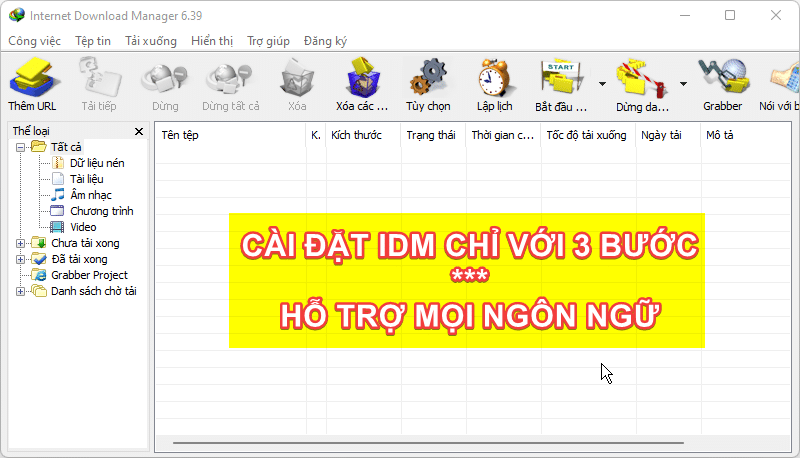Click the Chưa tải xong green arrow icon
800x458 pixels.
pyautogui.click(x=39, y=243)
